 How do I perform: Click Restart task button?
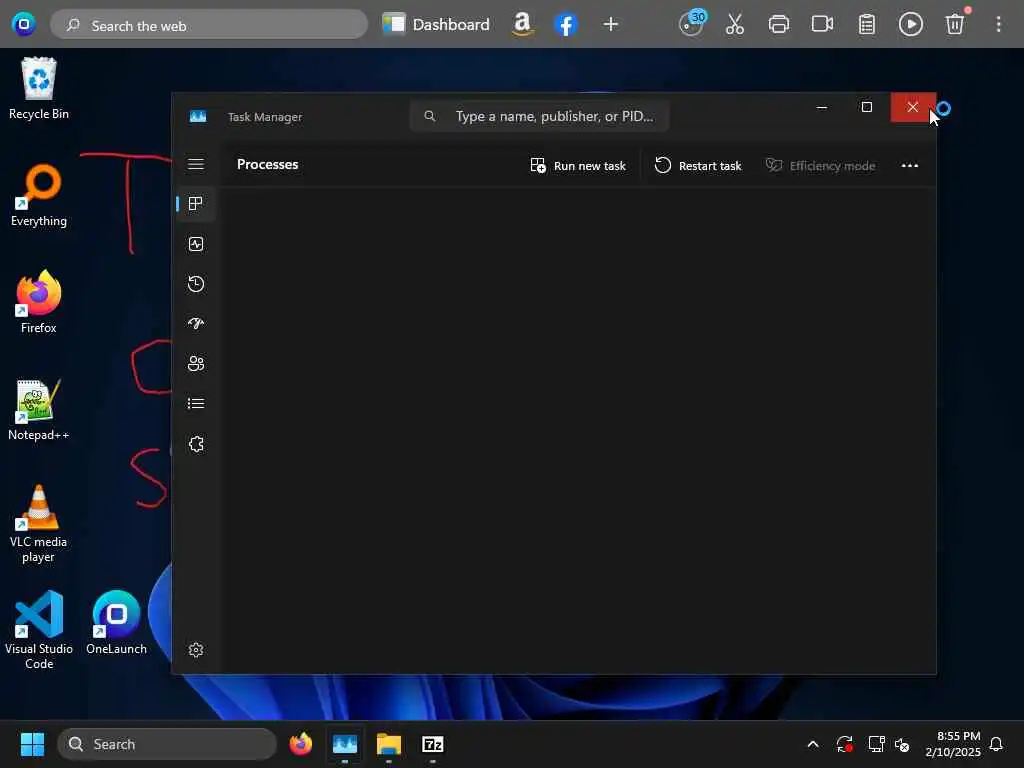(x=697, y=166)
